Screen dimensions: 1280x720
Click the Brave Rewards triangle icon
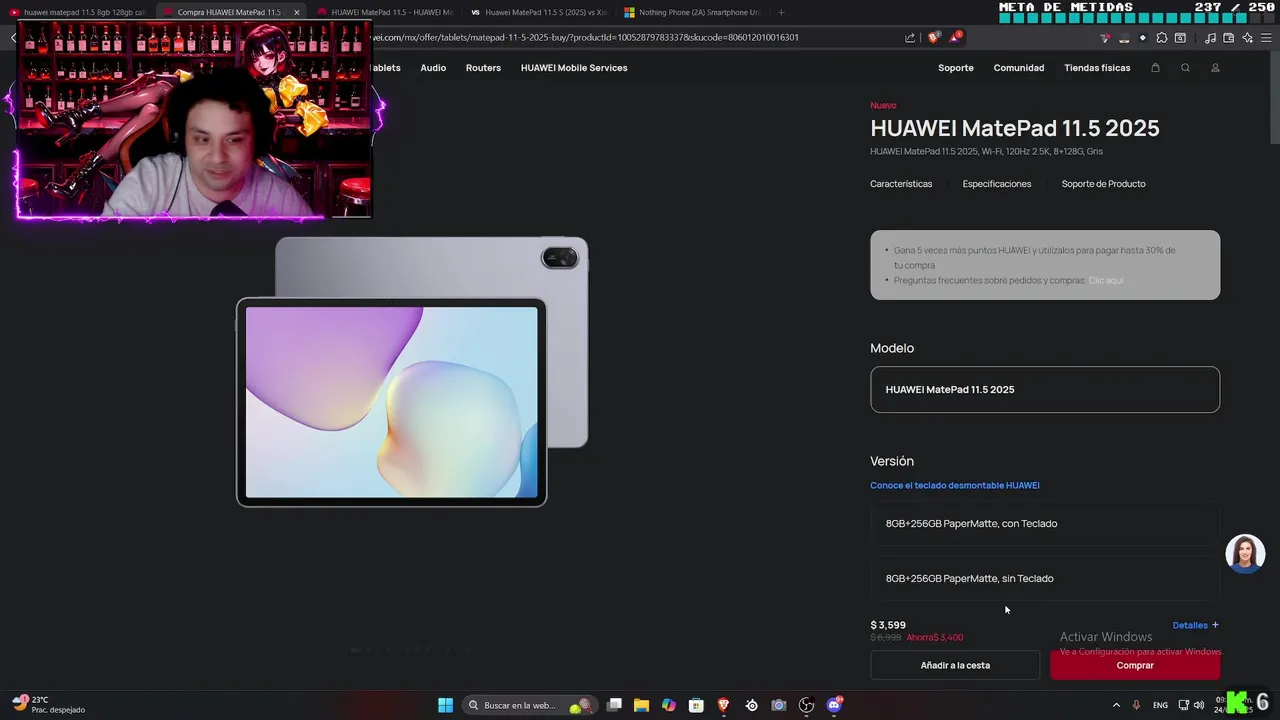click(955, 37)
